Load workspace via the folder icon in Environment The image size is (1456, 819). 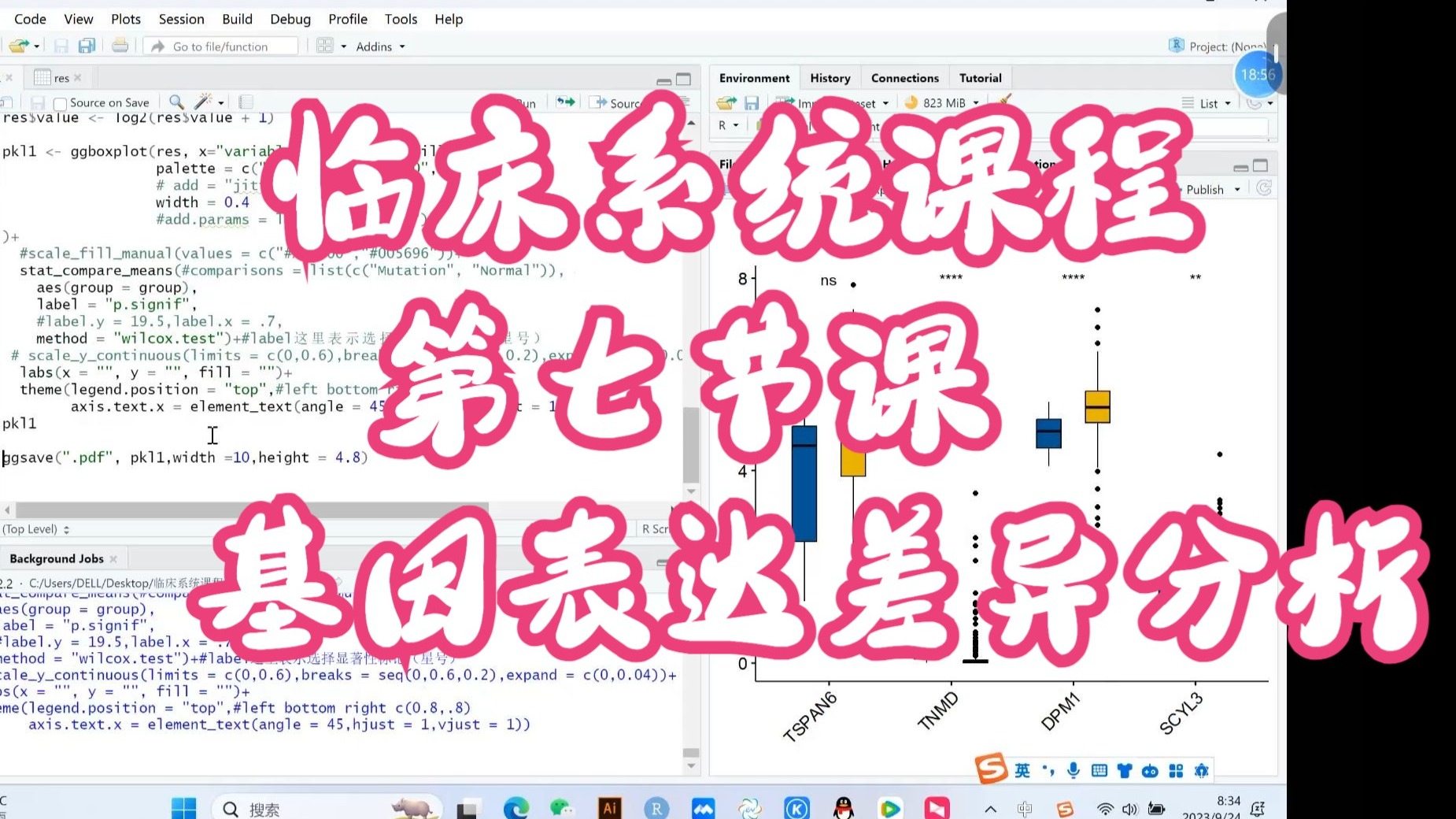[x=726, y=103]
